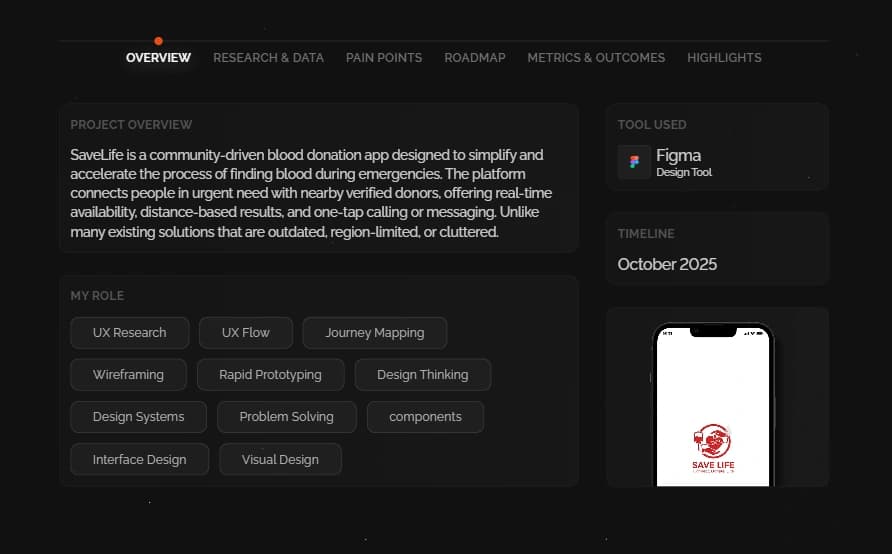This screenshot has width=892, height=554.
Task: Select the UX Flow tag
Action: coord(246,333)
